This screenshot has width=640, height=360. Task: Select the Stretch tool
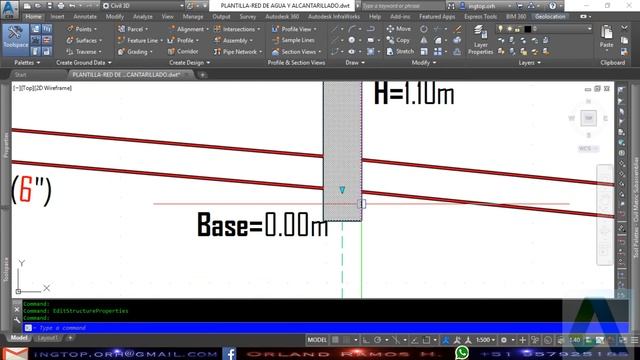[x=400, y=51]
